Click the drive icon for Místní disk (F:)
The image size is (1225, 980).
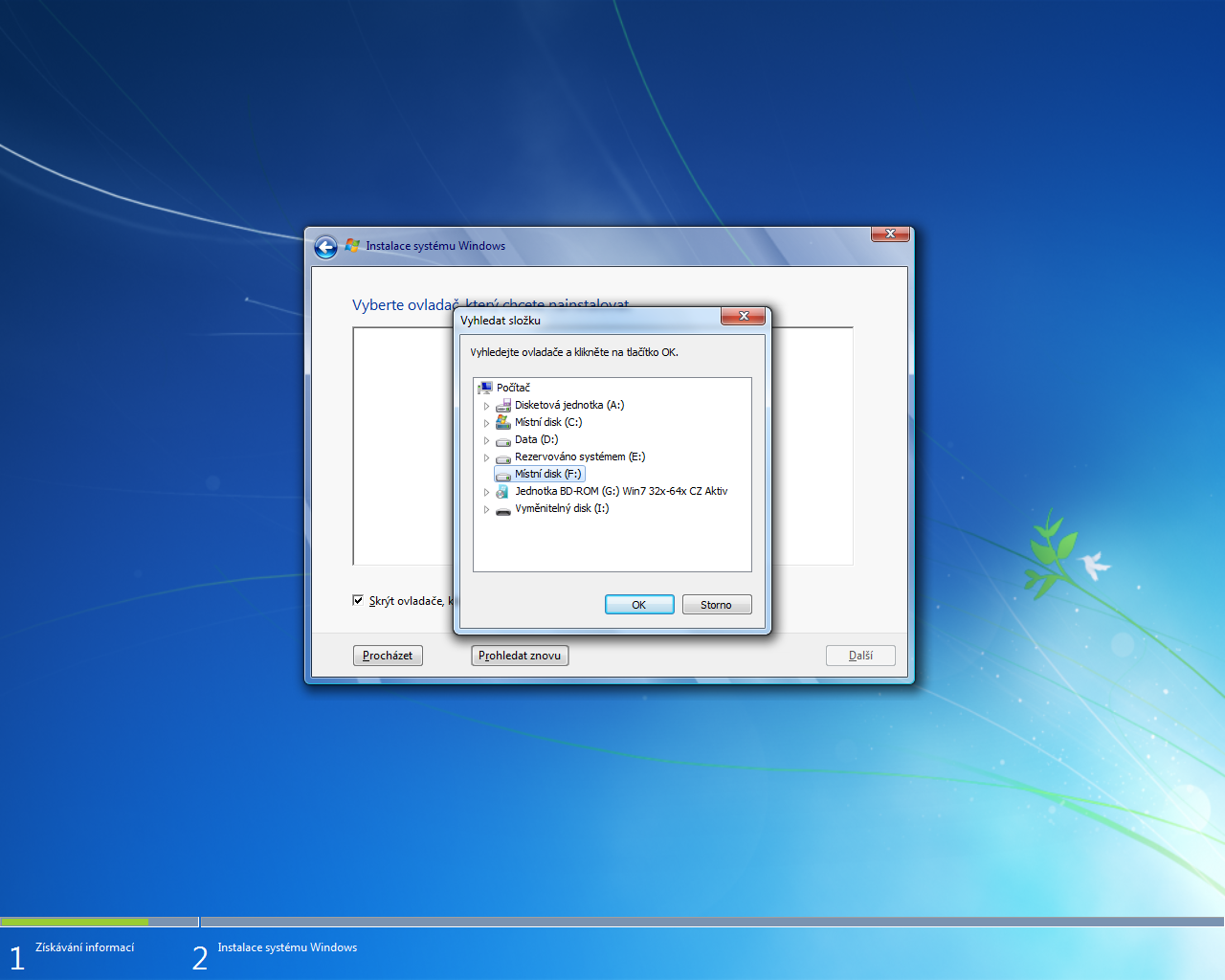503,475
